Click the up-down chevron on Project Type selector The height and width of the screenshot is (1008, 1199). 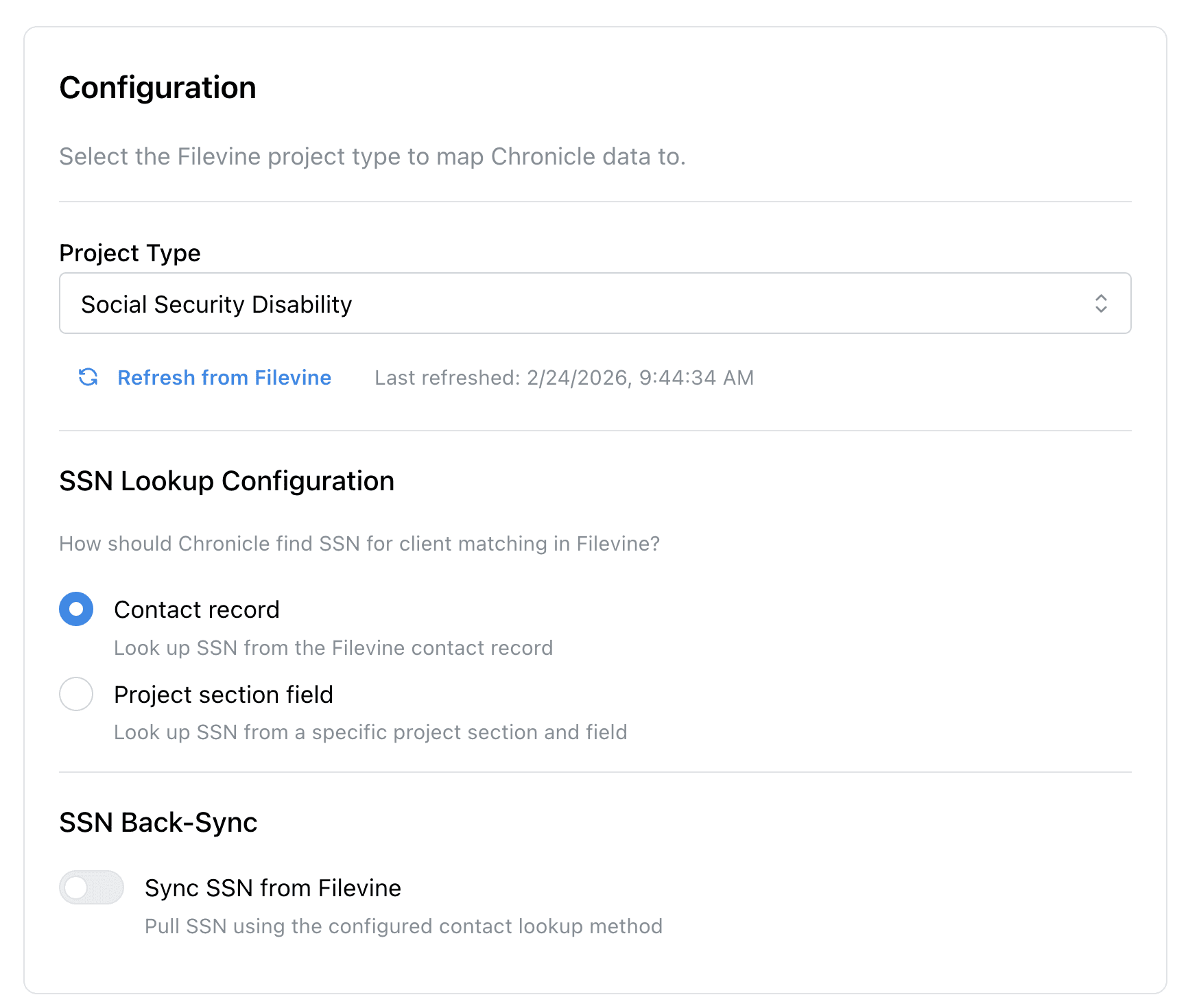(1102, 303)
